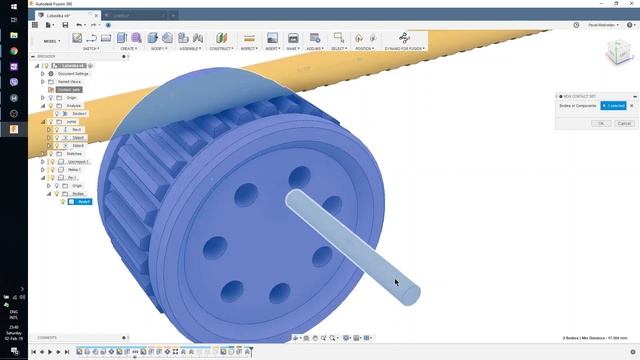Toggle visibility bulb of Origin folder
Screen dimensions: 640x360
[x=51, y=98]
